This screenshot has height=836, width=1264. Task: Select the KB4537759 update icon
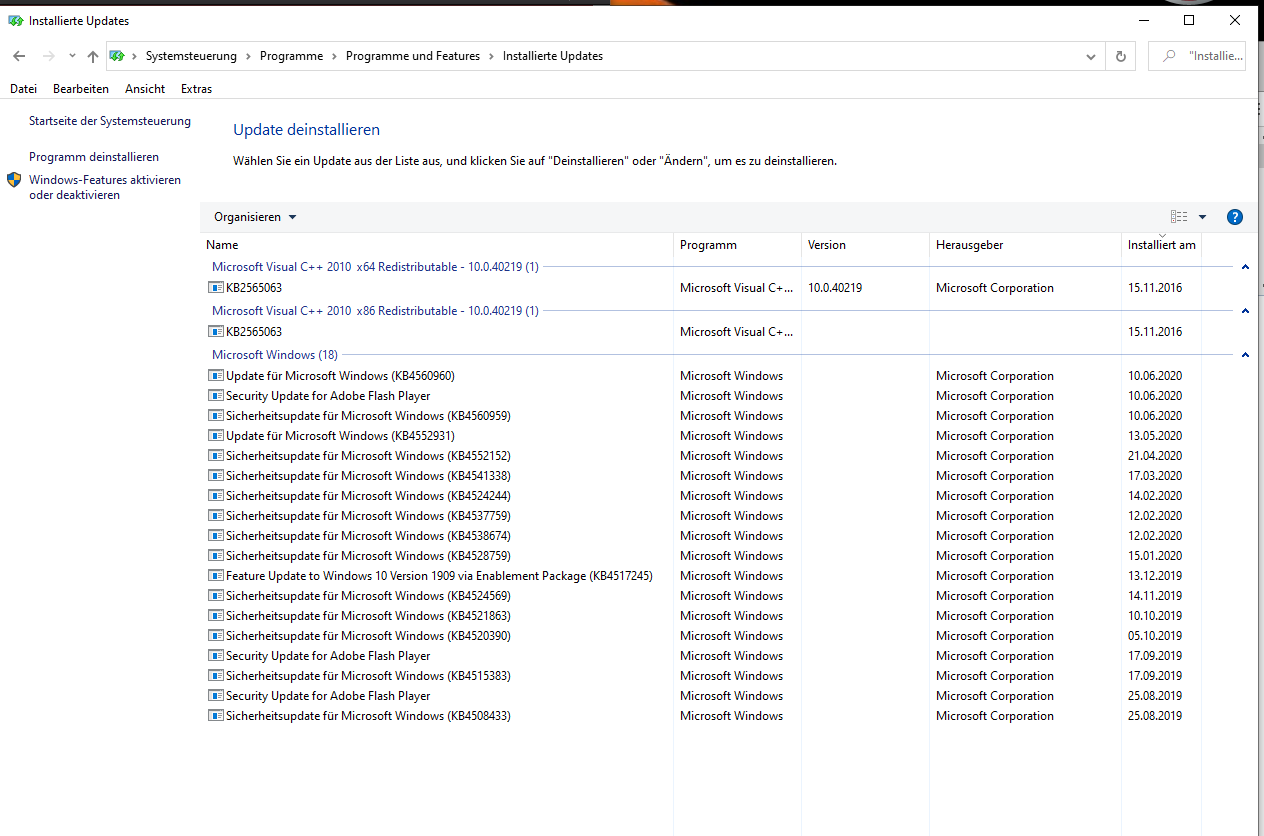coord(215,516)
